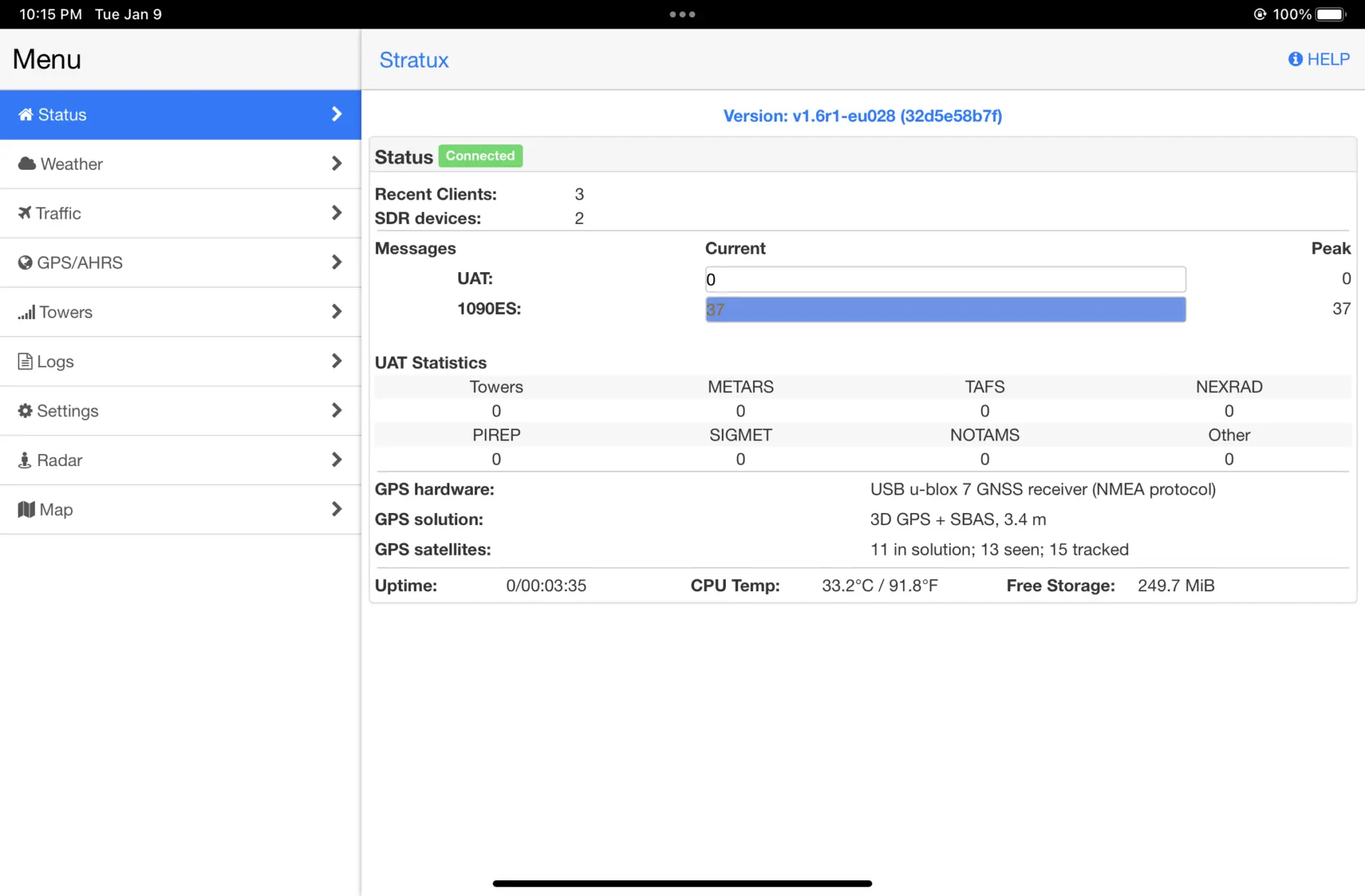
Task: Click the version v1.6r1-eu028 text
Action: tap(862, 116)
